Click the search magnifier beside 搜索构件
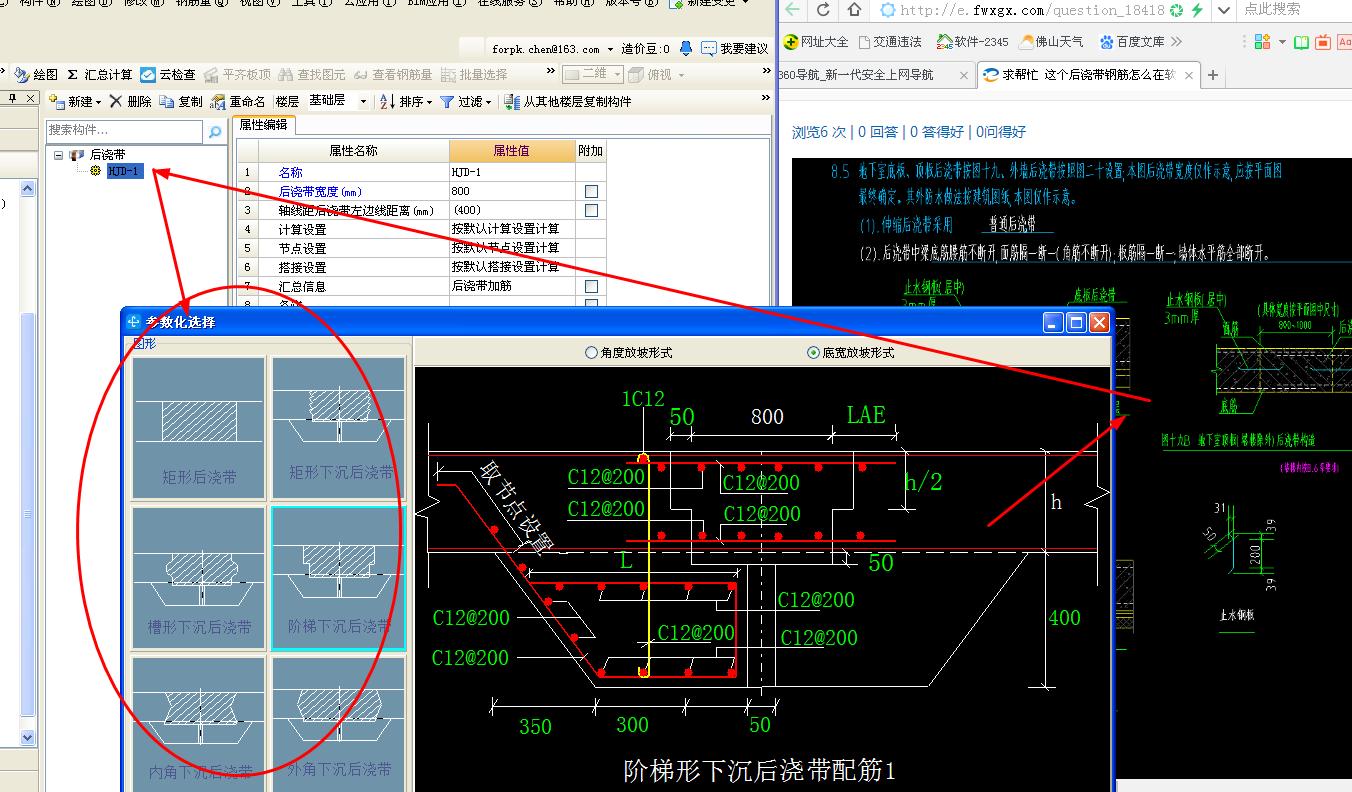The image size is (1352, 792). pos(214,131)
